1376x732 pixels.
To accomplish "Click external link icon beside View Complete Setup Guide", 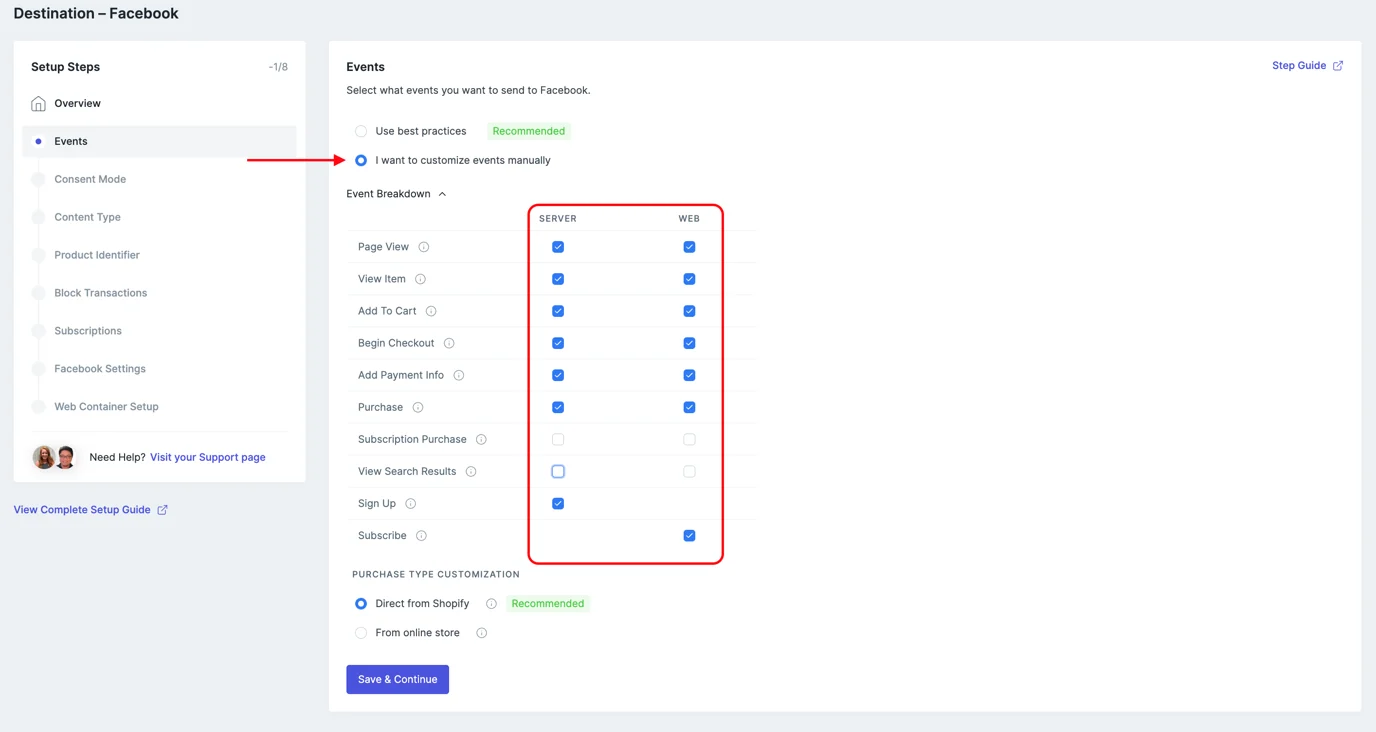I will (x=163, y=510).
